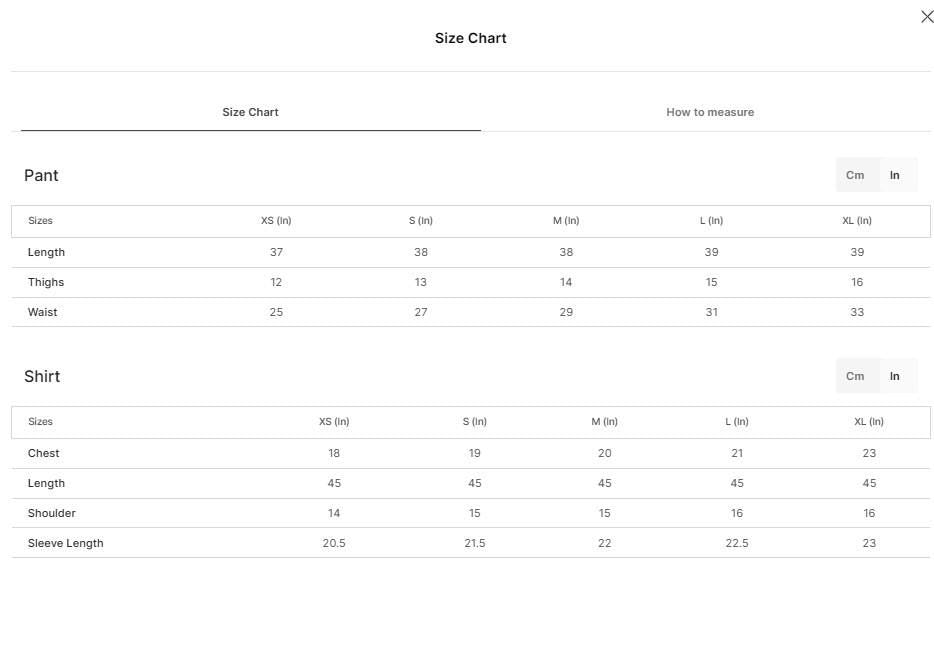Click the Pant Thighs row label
This screenshot has width=934, height=653.
point(46,282)
